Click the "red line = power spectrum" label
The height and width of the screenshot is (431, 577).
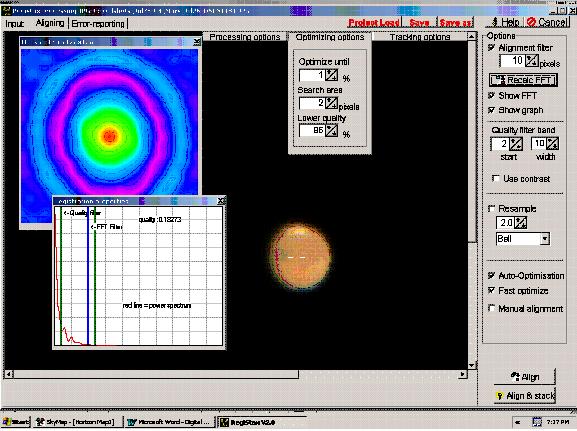(x=157, y=306)
